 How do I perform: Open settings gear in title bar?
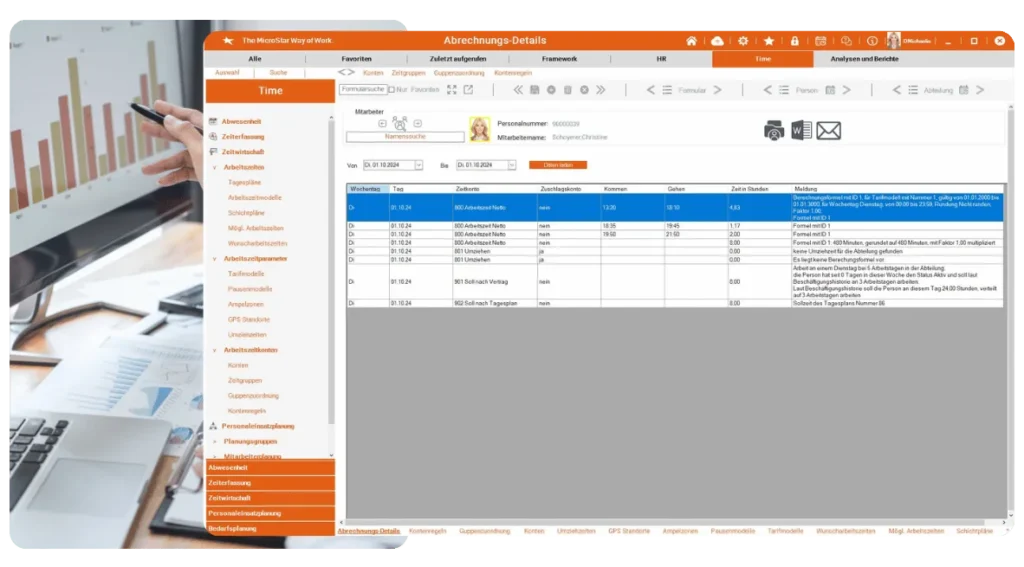743,40
